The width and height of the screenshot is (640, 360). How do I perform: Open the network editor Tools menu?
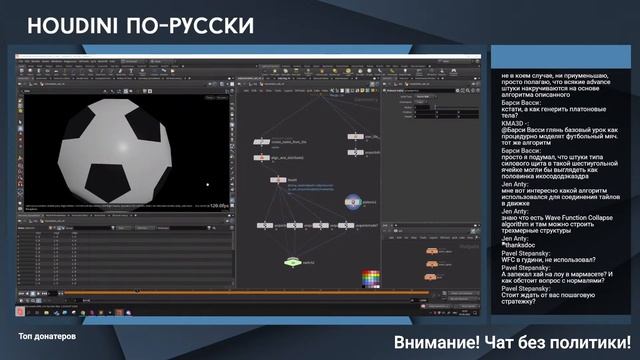278,91
